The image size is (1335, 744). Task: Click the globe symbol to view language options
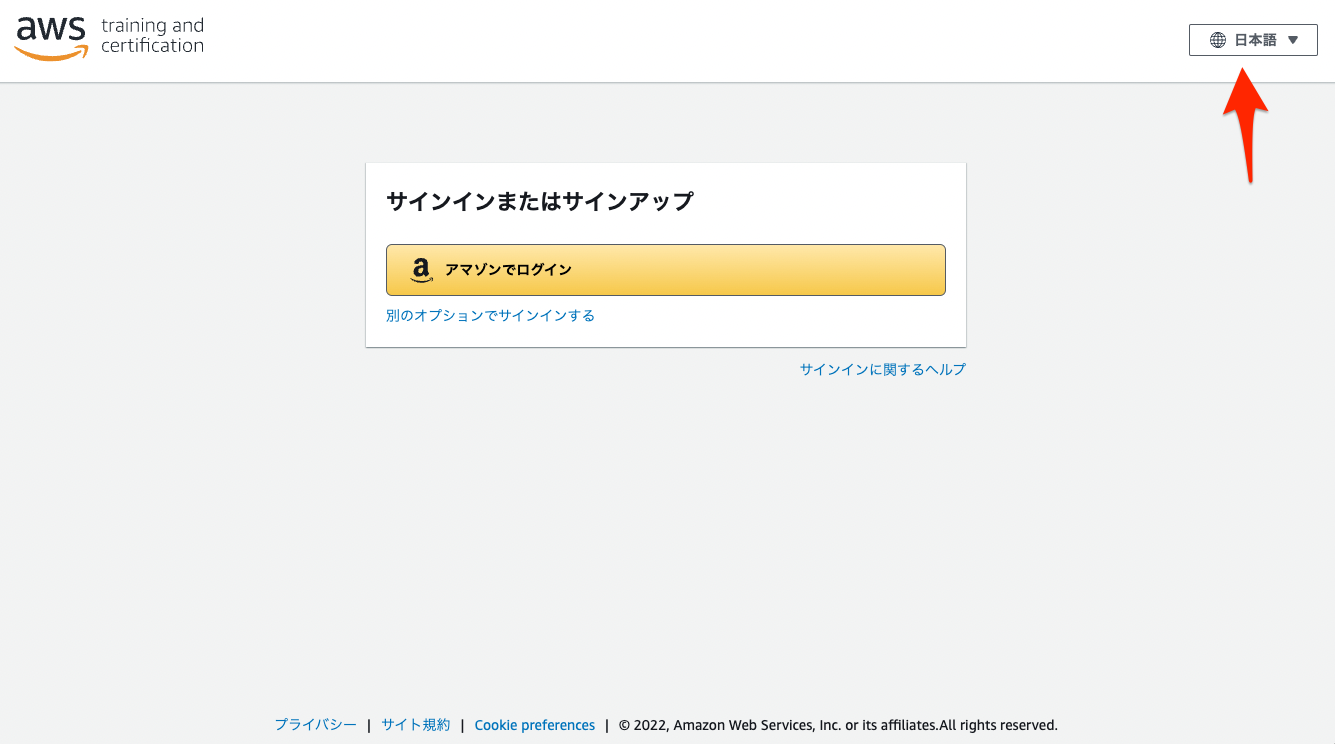[1216, 39]
